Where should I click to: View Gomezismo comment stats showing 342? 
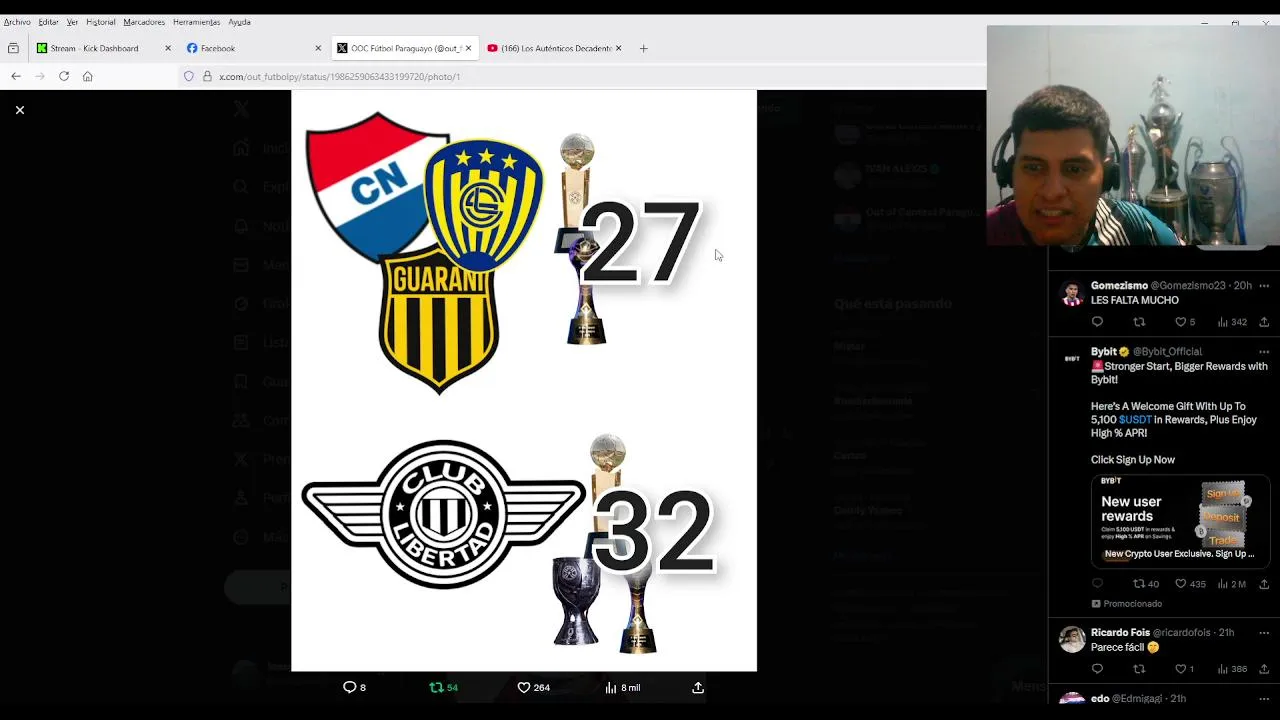(1232, 322)
